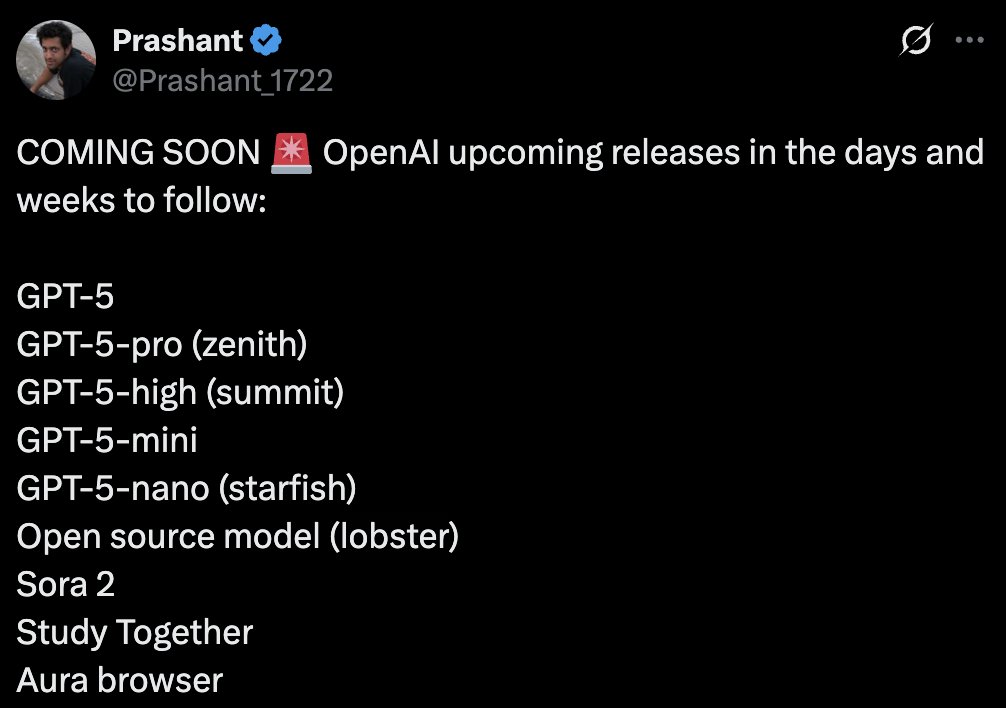The height and width of the screenshot is (708, 1006).
Task: Open Prashant's profile picture
Action: click(x=56, y=60)
